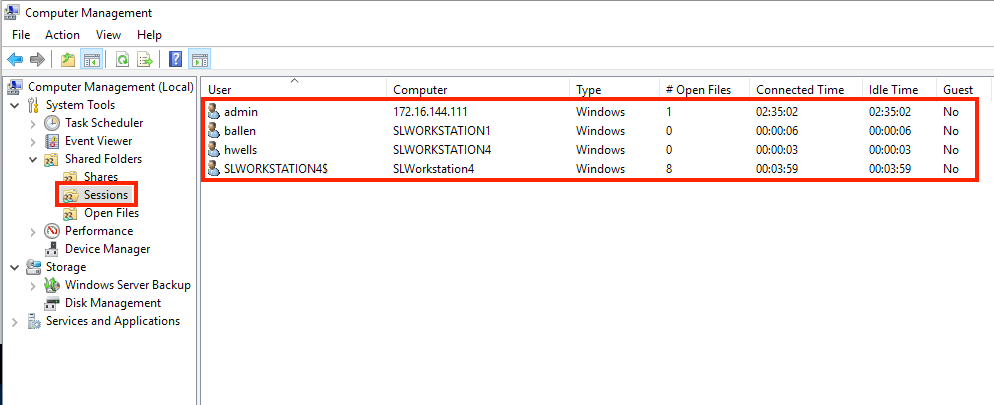Select Device Manager in the tree

(107, 249)
